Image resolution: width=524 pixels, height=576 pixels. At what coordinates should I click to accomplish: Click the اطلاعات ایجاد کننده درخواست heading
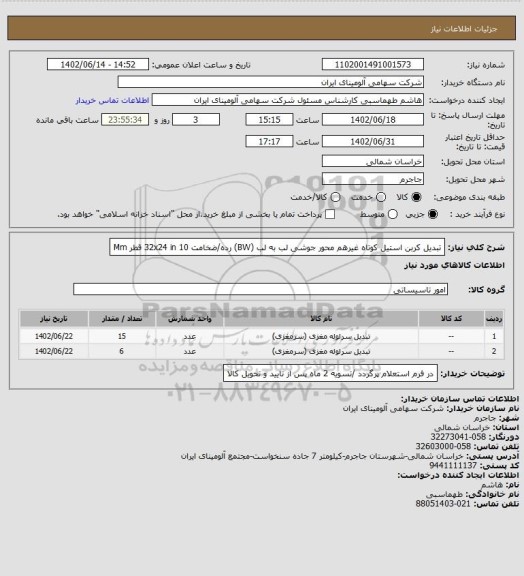(x=458, y=475)
